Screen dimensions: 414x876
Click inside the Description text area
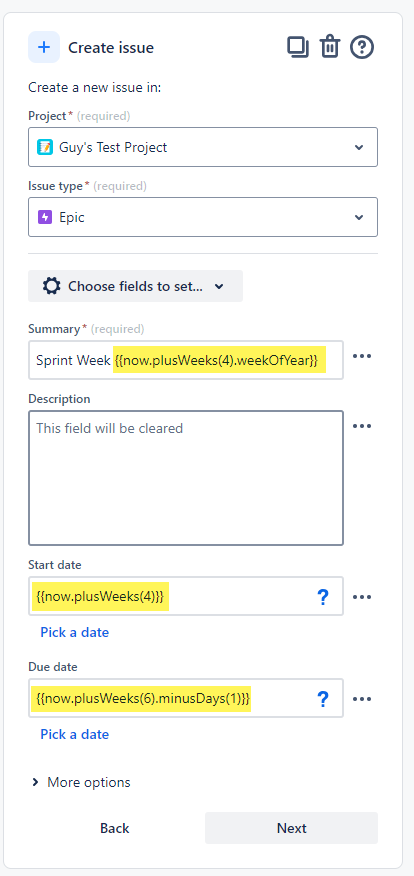click(186, 478)
